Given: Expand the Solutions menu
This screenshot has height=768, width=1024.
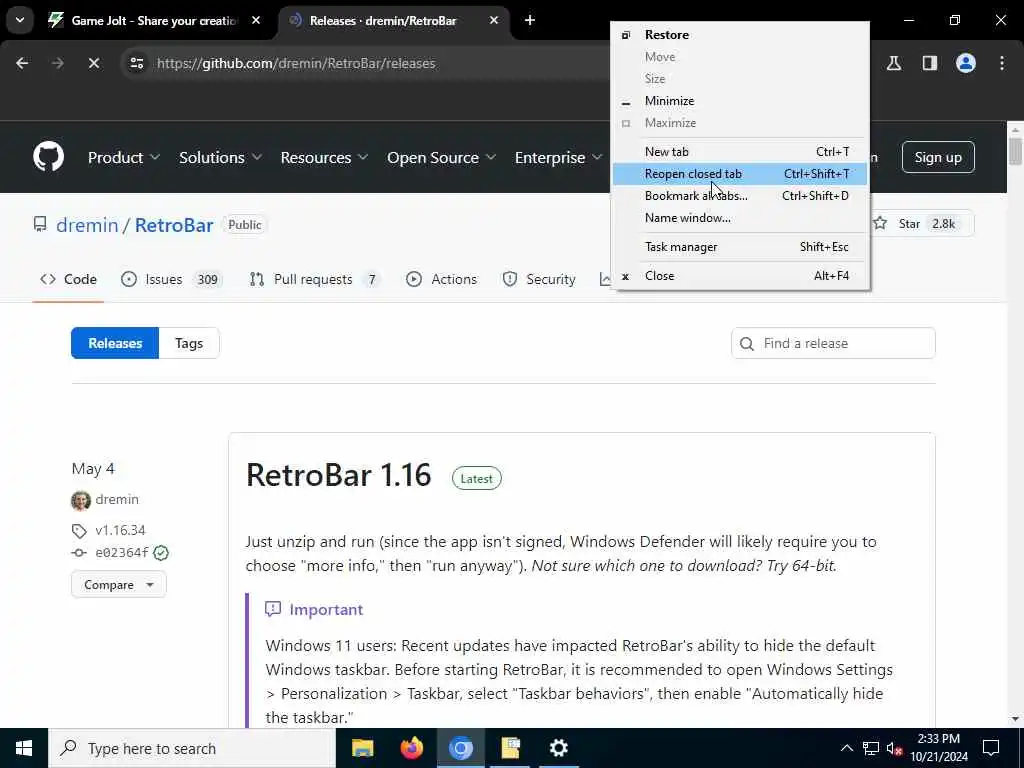Looking at the screenshot, I should pyautogui.click(x=220, y=157).
